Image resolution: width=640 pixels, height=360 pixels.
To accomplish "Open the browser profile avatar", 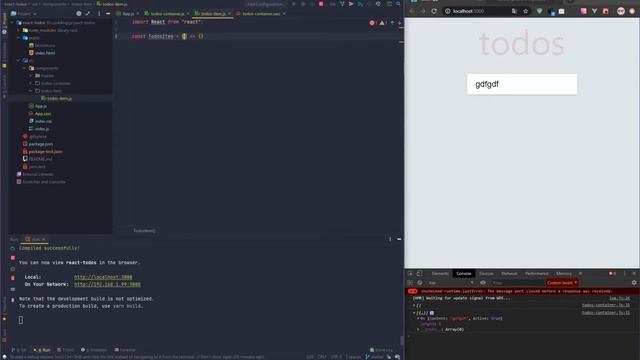I will coord(621,11).
